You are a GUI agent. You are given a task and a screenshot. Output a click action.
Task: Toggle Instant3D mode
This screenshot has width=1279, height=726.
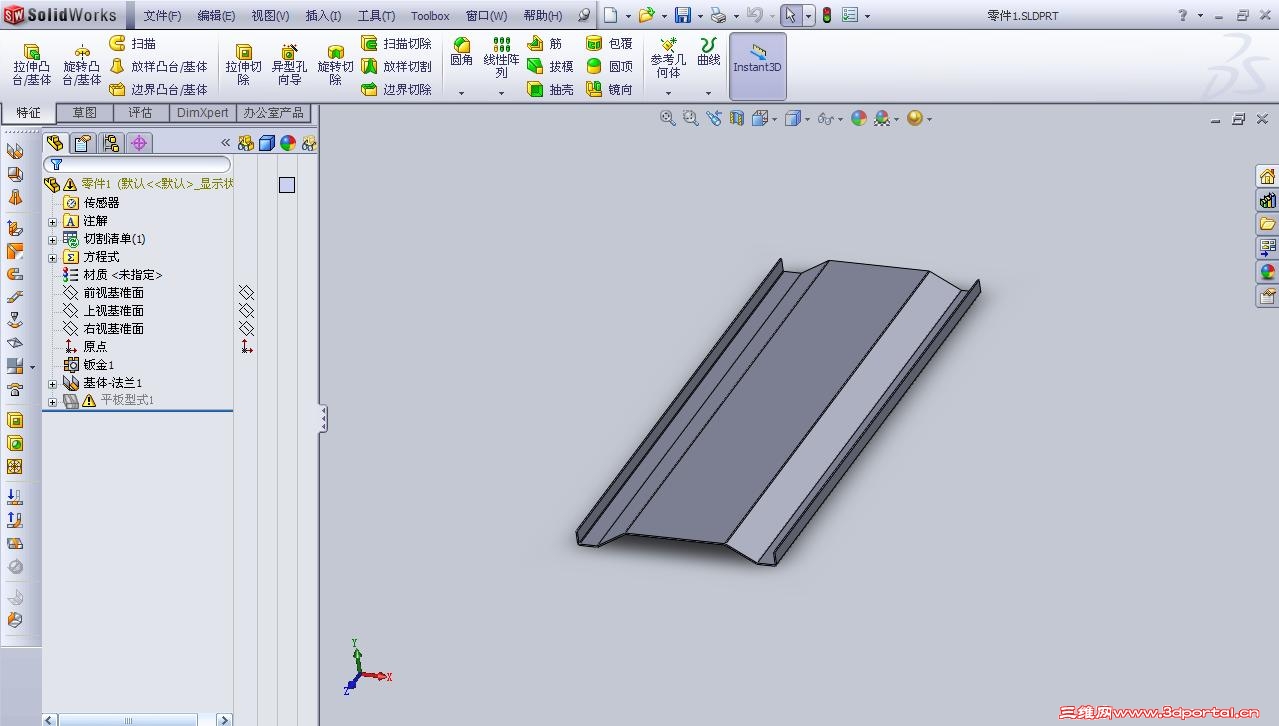[757, 66]
